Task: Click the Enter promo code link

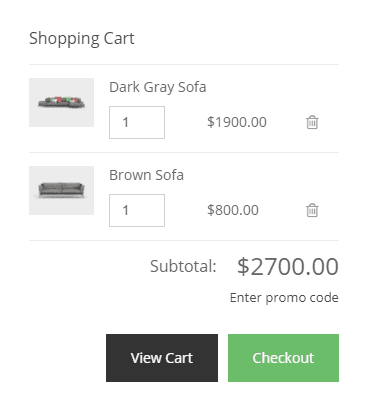Action: pyautogui.click(x=284, y=298)
